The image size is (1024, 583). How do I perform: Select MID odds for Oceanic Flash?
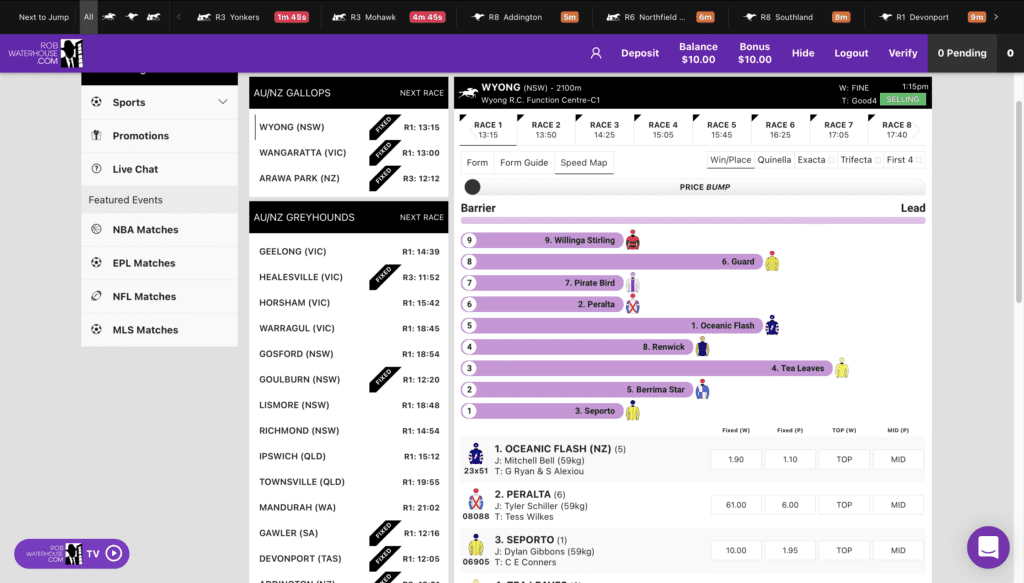point(899,460)
